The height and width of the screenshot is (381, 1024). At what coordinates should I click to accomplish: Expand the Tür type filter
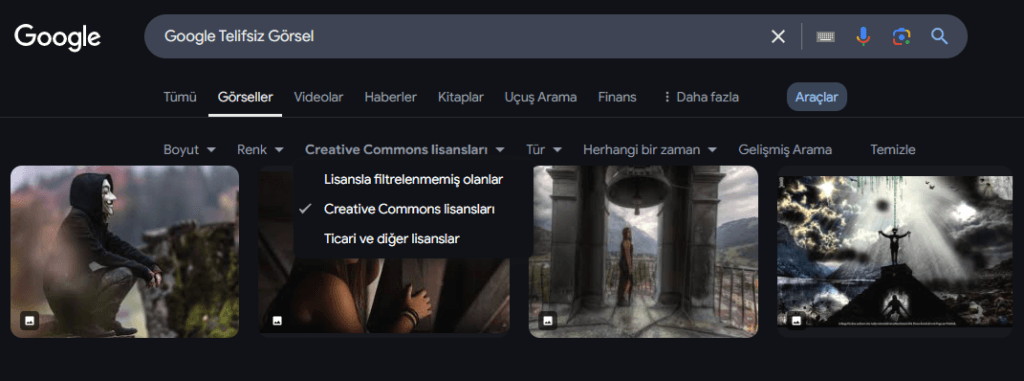click(544, 150)
